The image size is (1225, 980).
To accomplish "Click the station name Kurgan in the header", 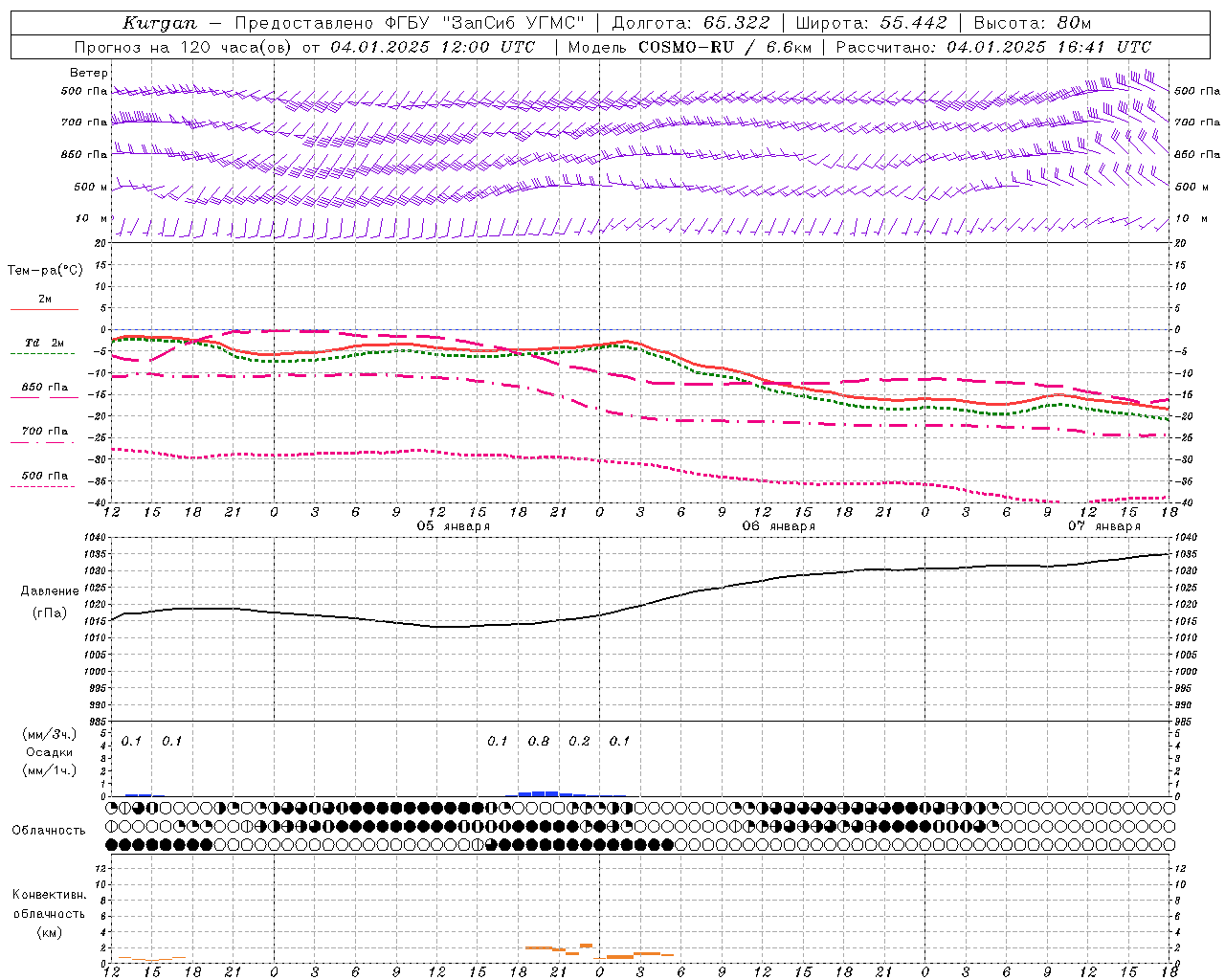I will (x=160, y=23).
